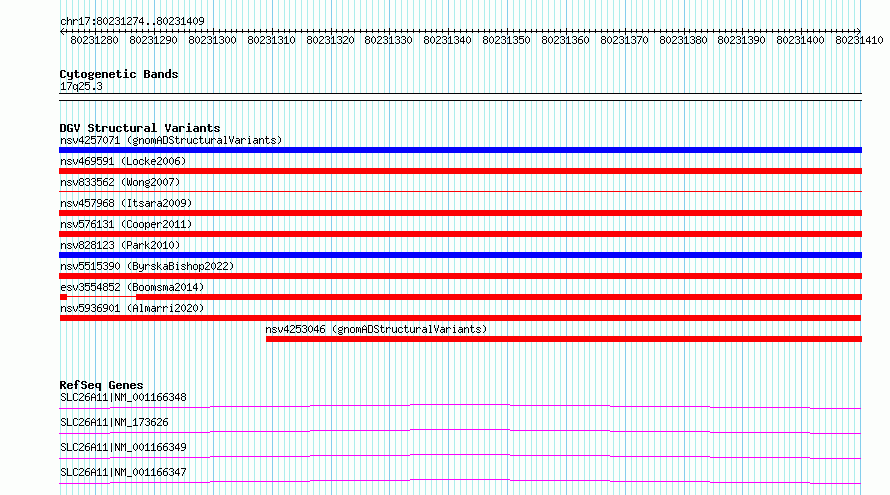Click ruler position 80231390

pyautogui.click(x=741, y=40)
